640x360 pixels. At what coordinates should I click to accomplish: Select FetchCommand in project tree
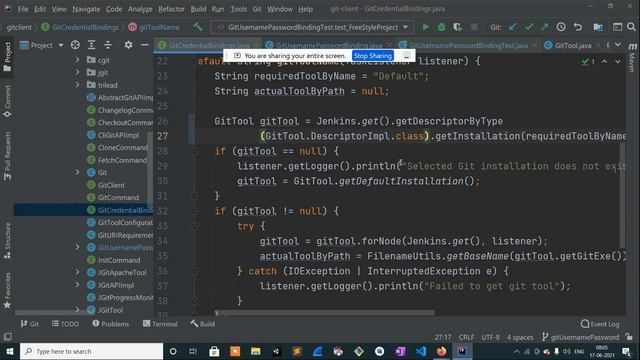[x=122, y=160]
